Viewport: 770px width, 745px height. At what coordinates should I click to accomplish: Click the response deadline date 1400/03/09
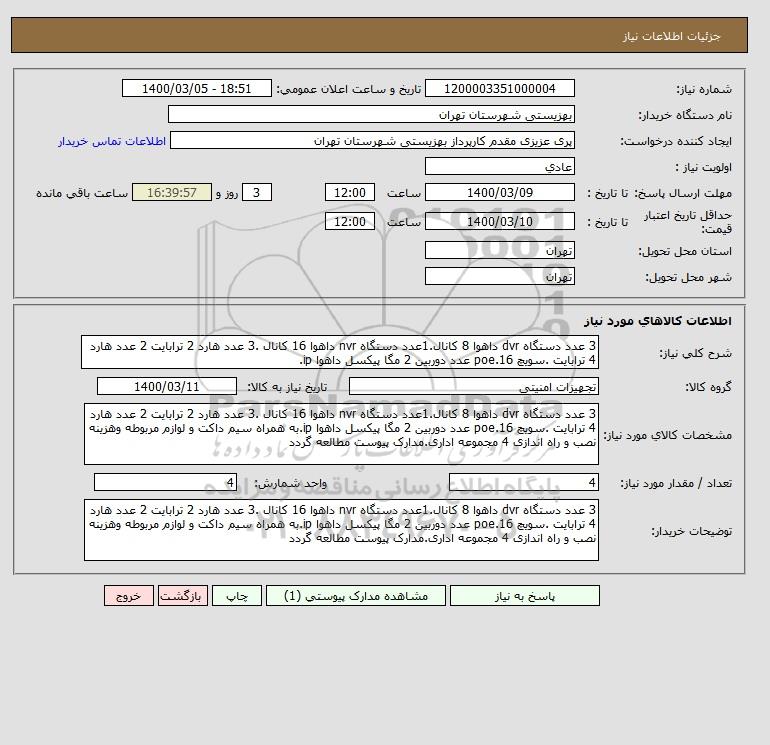499,193
